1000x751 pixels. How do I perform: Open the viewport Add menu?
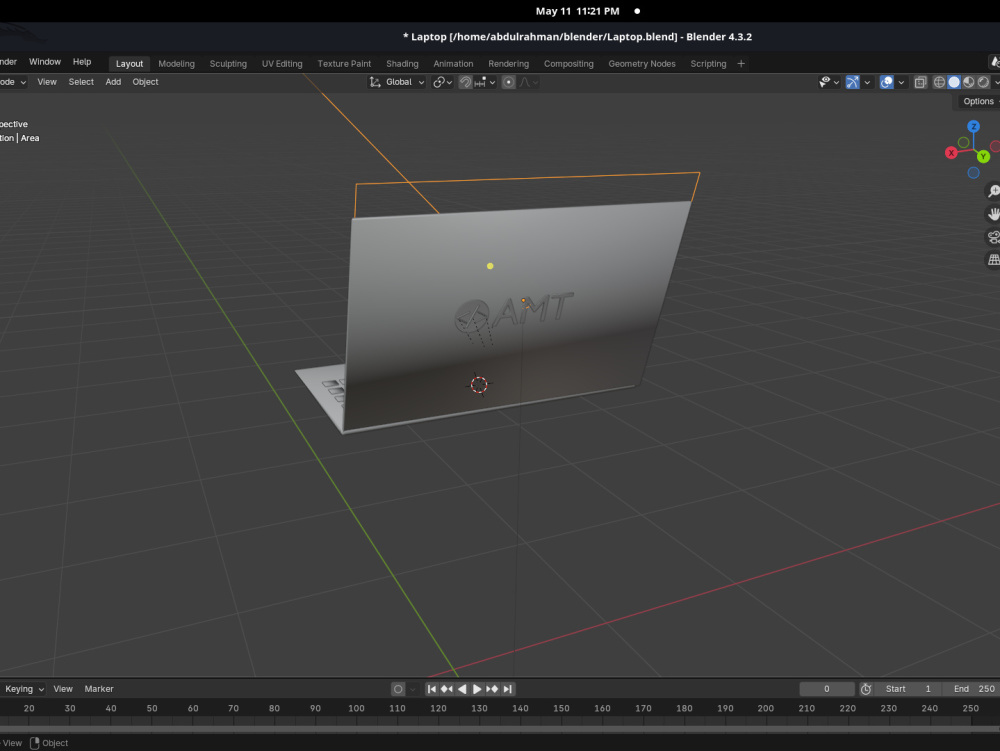(x=113, y=82)
